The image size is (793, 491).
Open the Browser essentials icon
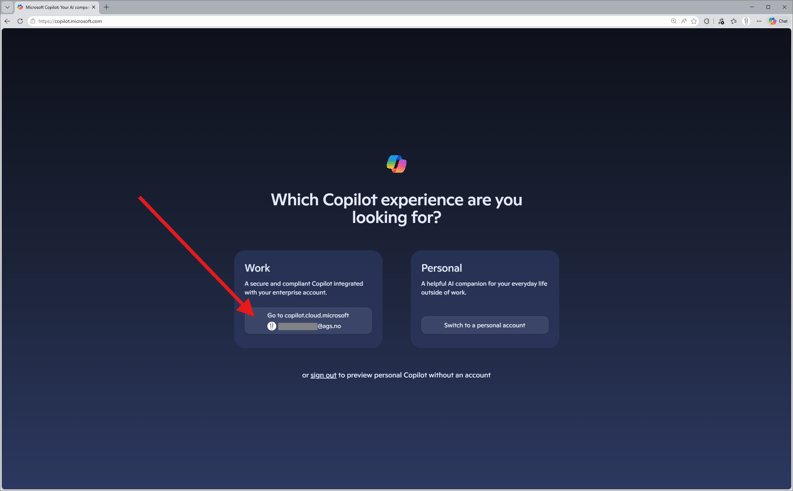[721, 21]
